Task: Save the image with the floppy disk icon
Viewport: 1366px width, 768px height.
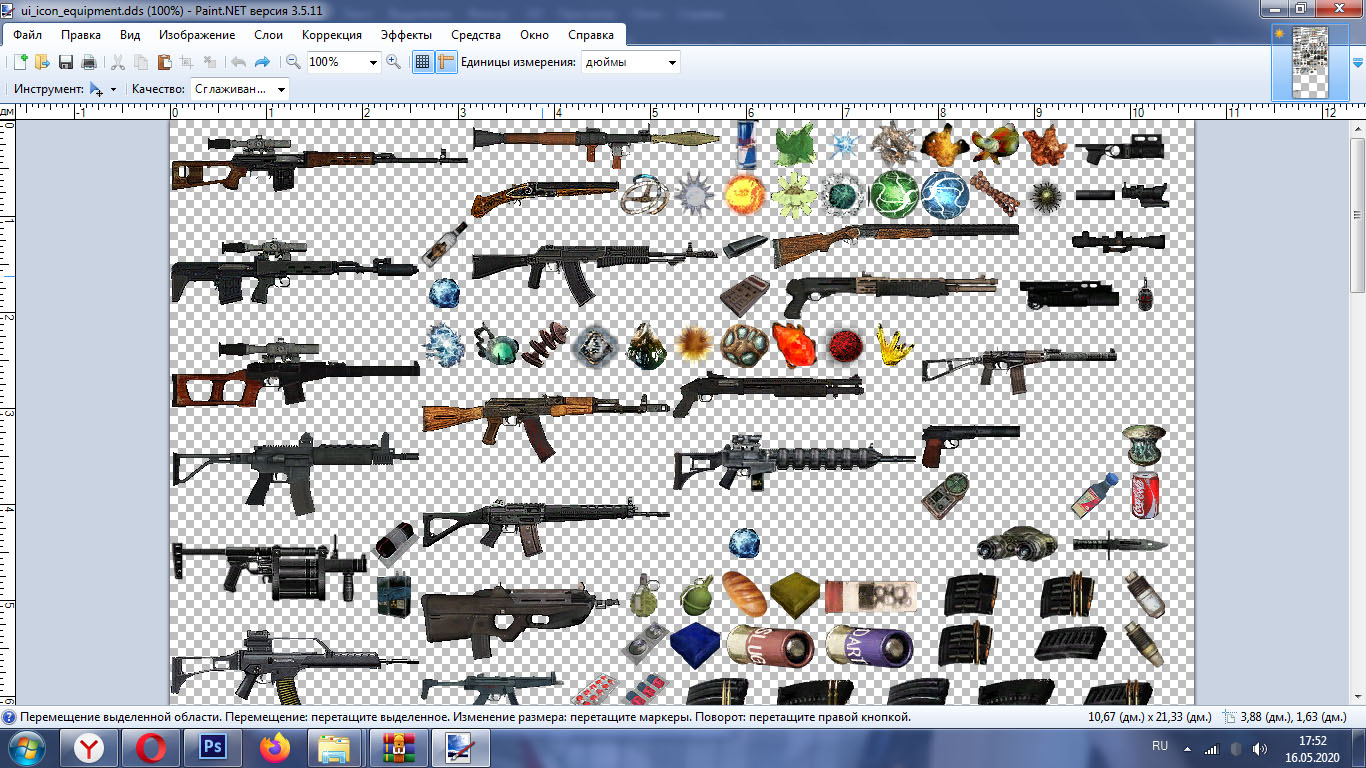Action: [66, 62]
